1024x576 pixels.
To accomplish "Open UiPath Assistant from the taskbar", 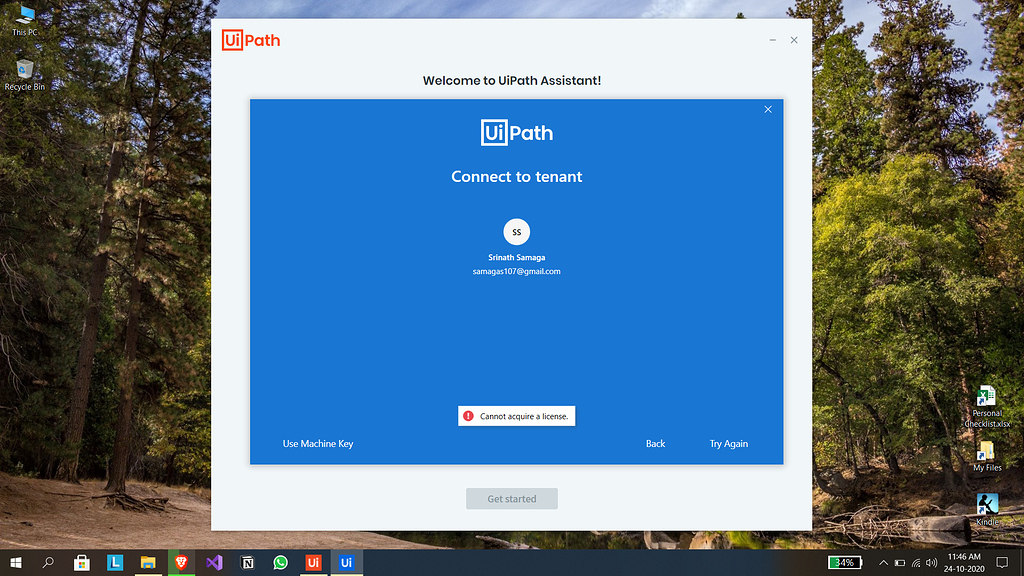I will (x=346, y=562).
